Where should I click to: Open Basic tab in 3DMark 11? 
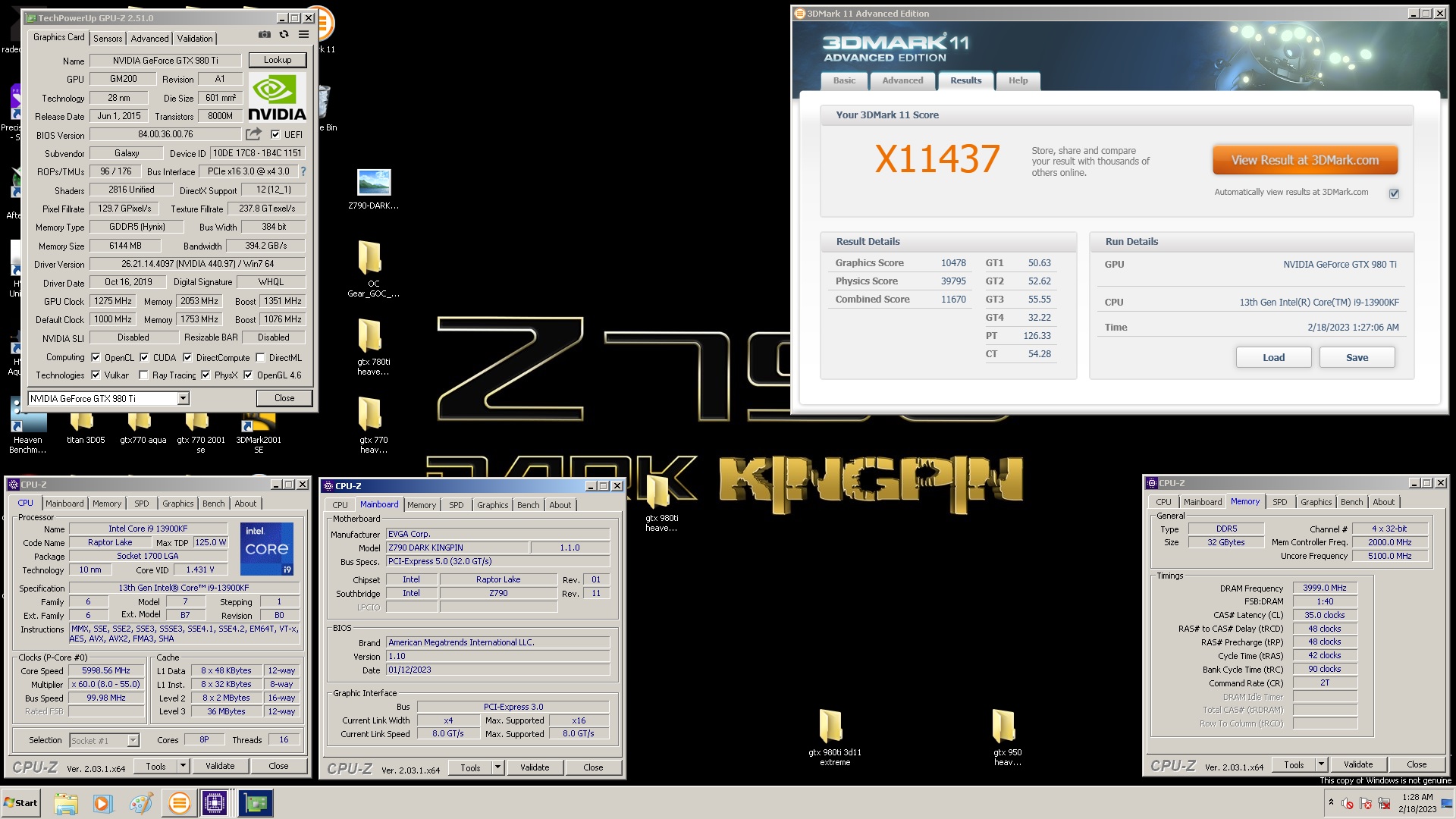(844, 80)
